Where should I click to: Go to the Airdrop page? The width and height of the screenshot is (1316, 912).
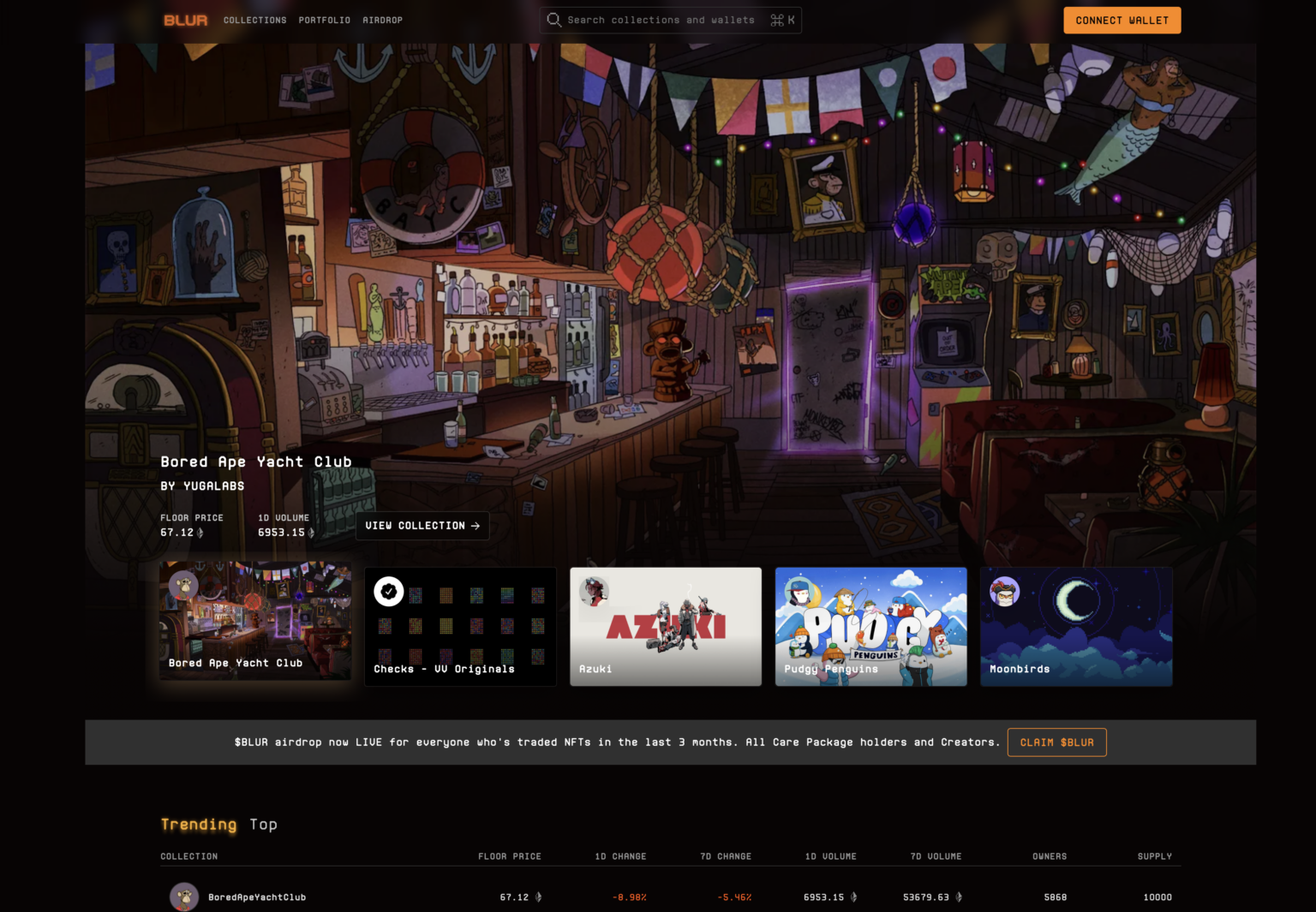pos(382,21)
